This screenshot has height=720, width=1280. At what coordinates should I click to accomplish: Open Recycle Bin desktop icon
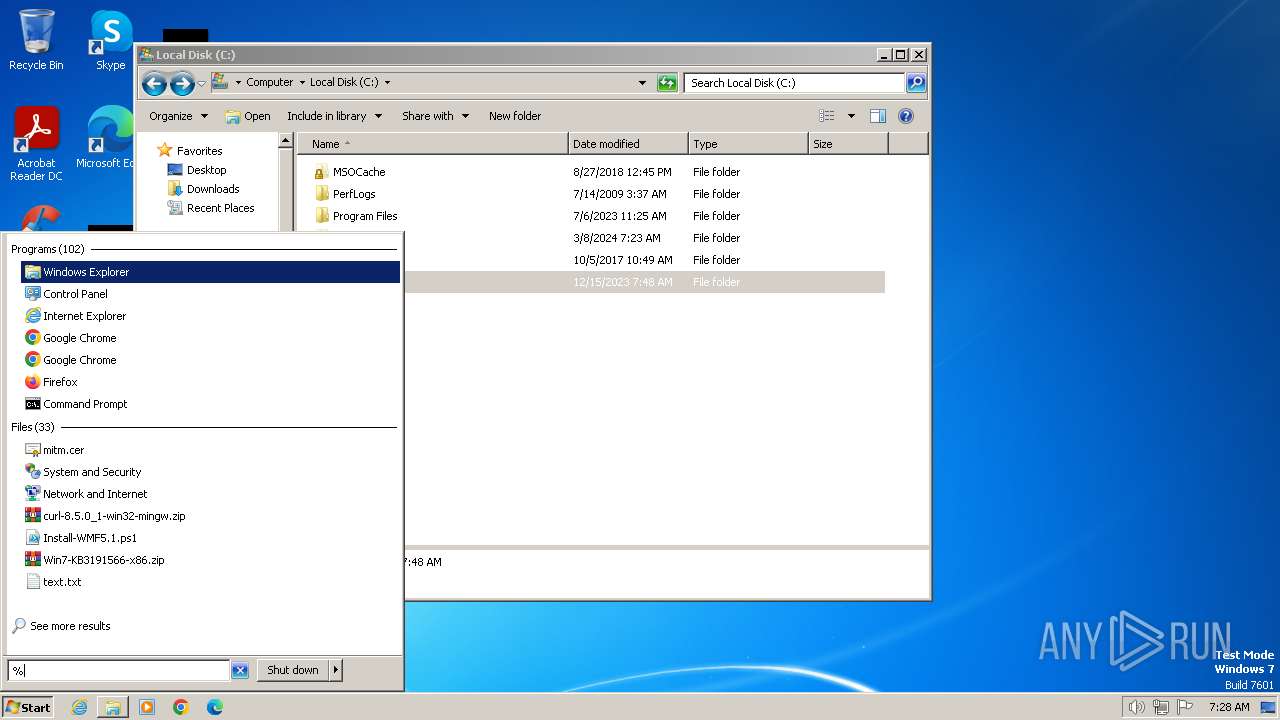[36, 40]
